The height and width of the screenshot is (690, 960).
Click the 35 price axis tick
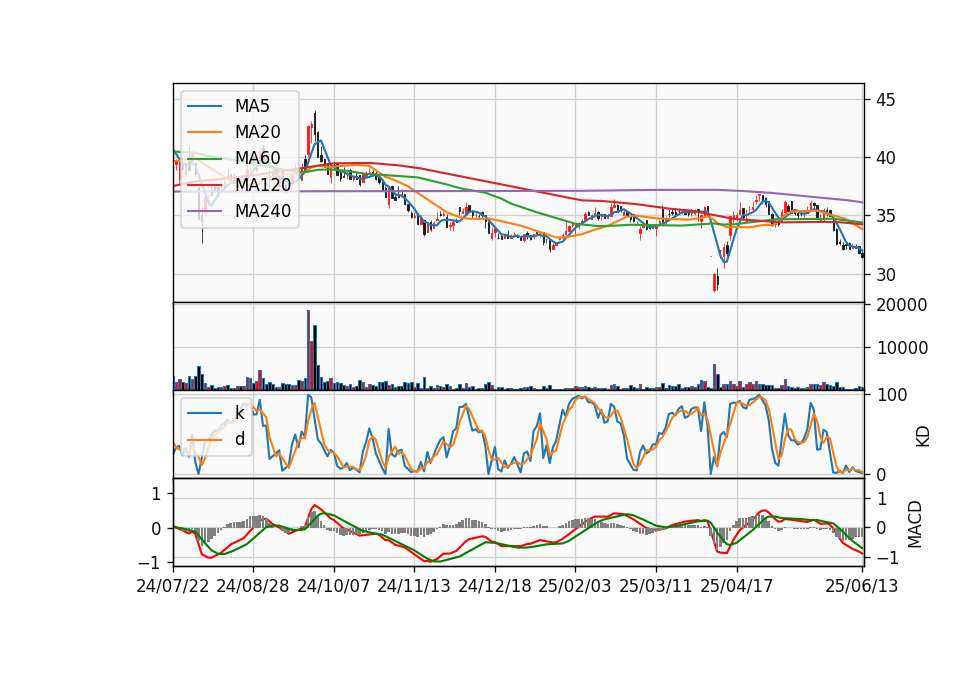point(885,216)
